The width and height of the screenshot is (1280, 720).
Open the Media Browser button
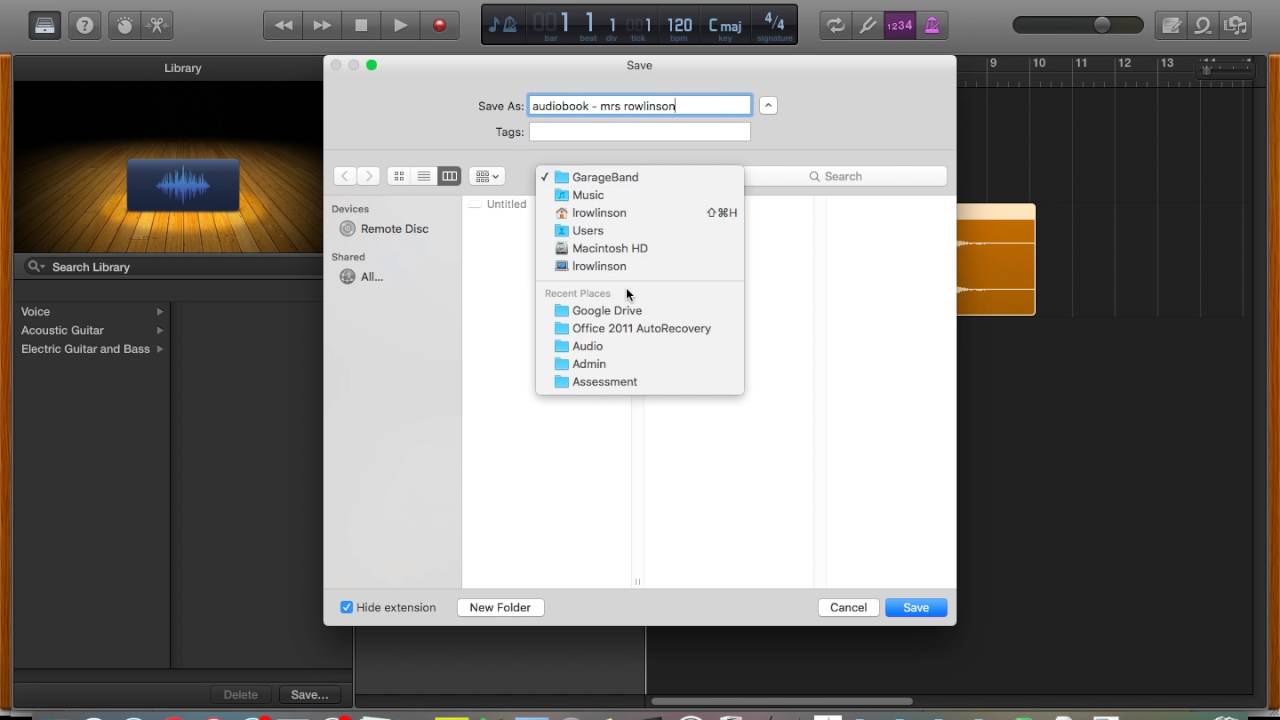coord(1236,25)
